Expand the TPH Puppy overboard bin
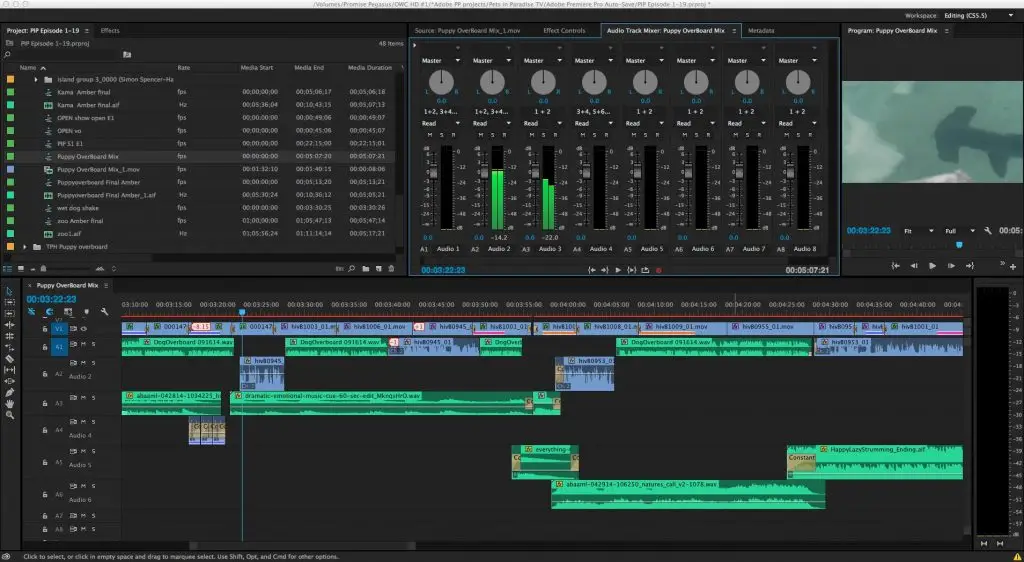This screenshot has width=1024, height=562. tap(25, 247)
